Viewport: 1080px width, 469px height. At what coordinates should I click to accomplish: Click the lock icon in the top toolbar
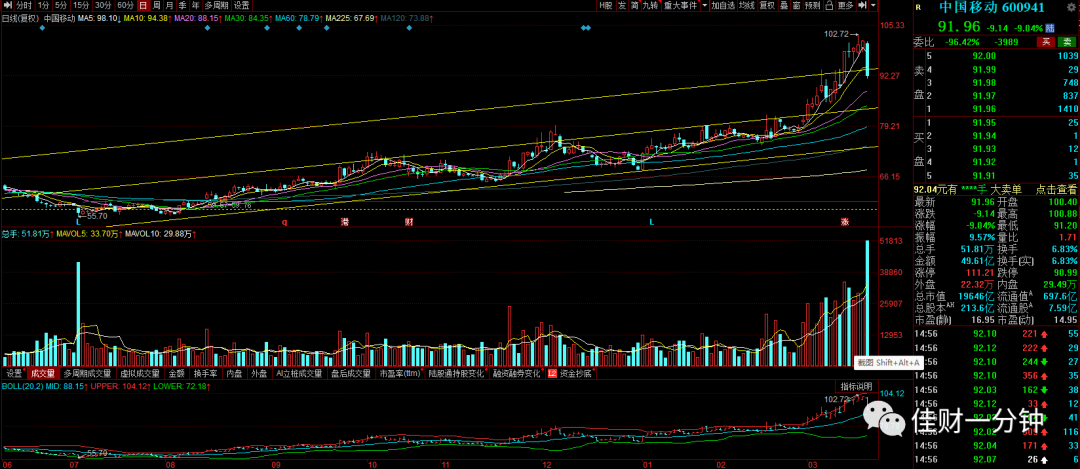(829, 5)
